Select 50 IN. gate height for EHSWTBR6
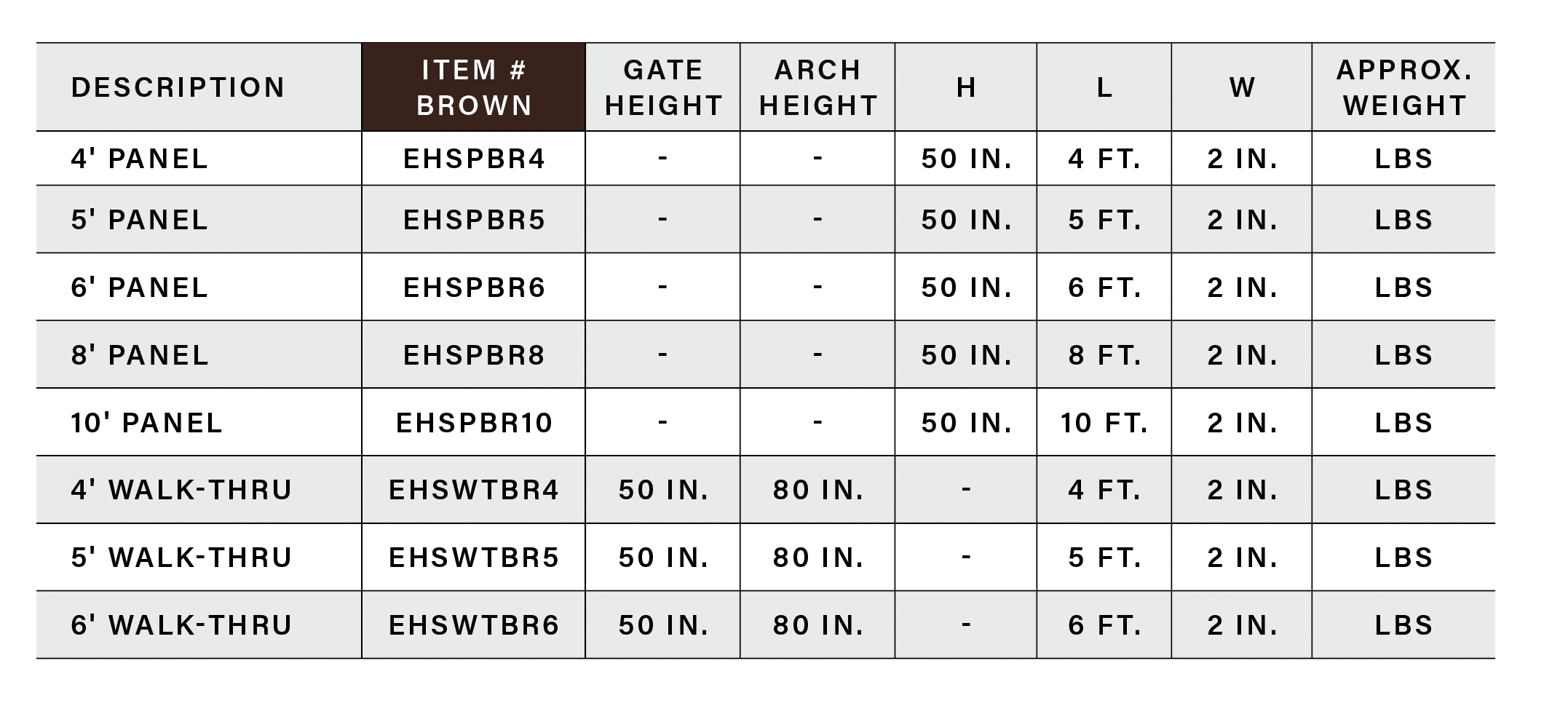The height and width of the screenshot is (706, 1568). coord(663,625)
